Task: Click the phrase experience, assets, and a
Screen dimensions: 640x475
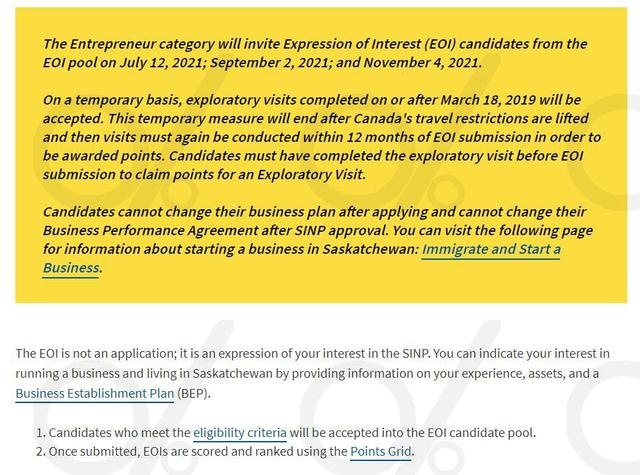Action: coord(530,373)
